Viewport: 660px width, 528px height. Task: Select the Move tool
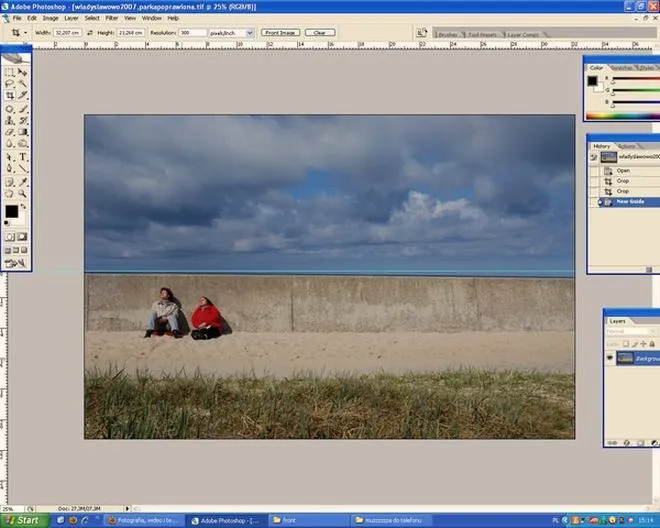23,72
